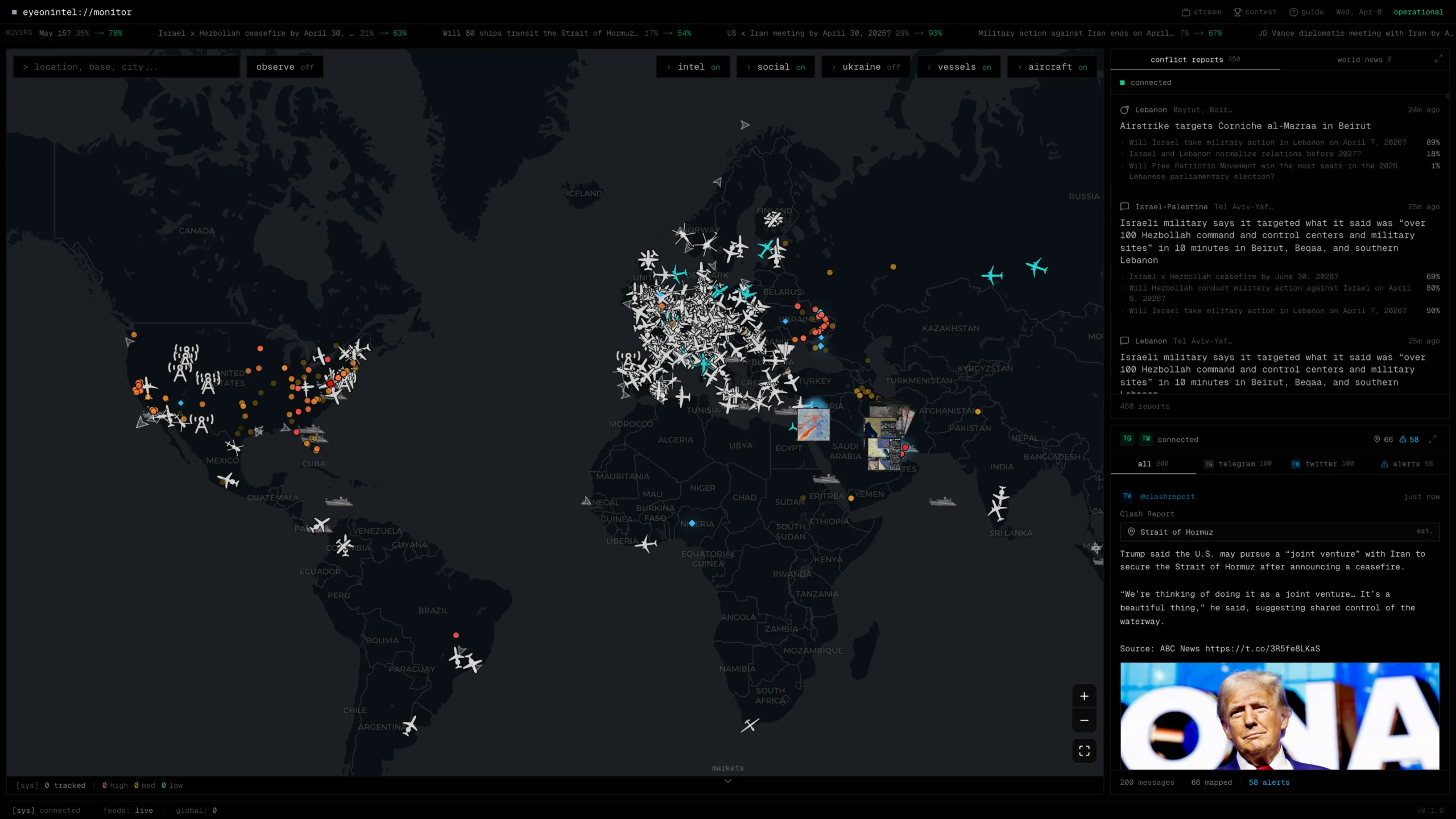This screenshot has height=819, width=1456.
Task: Switch to the world news tab
Action: pos(1363,59)
